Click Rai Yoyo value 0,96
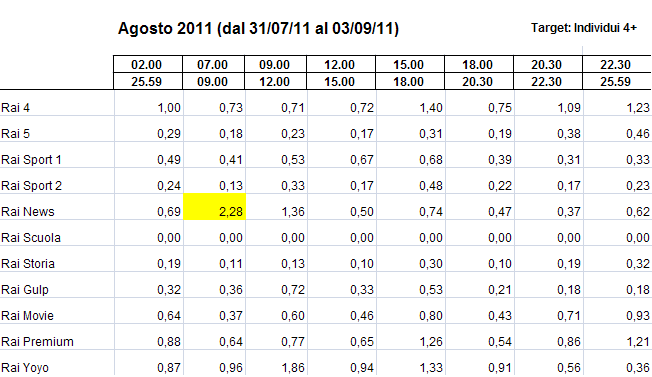This screenshot has height=377, width=652. (x=231, y=368)
